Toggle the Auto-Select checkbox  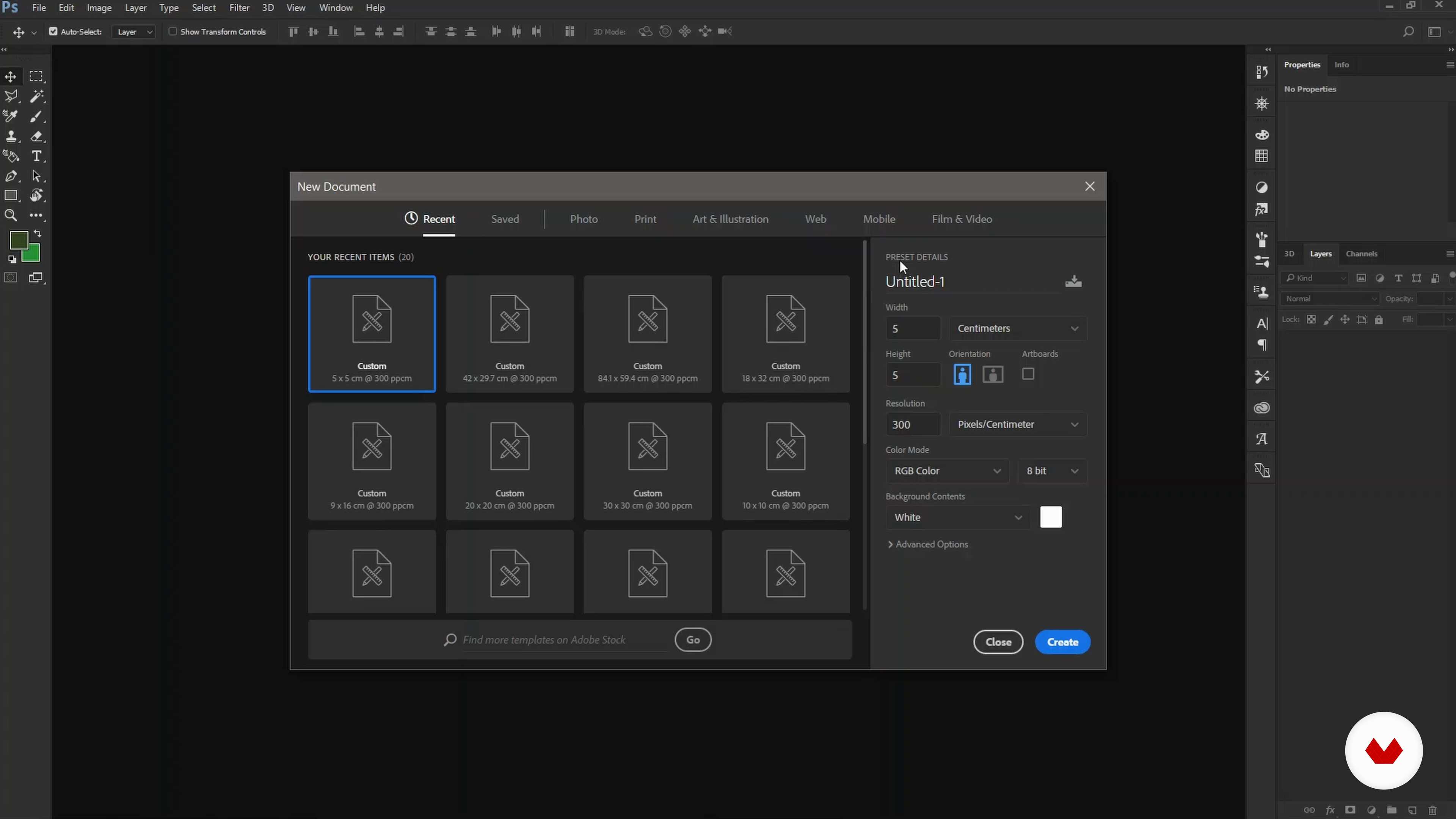point(53,31)
